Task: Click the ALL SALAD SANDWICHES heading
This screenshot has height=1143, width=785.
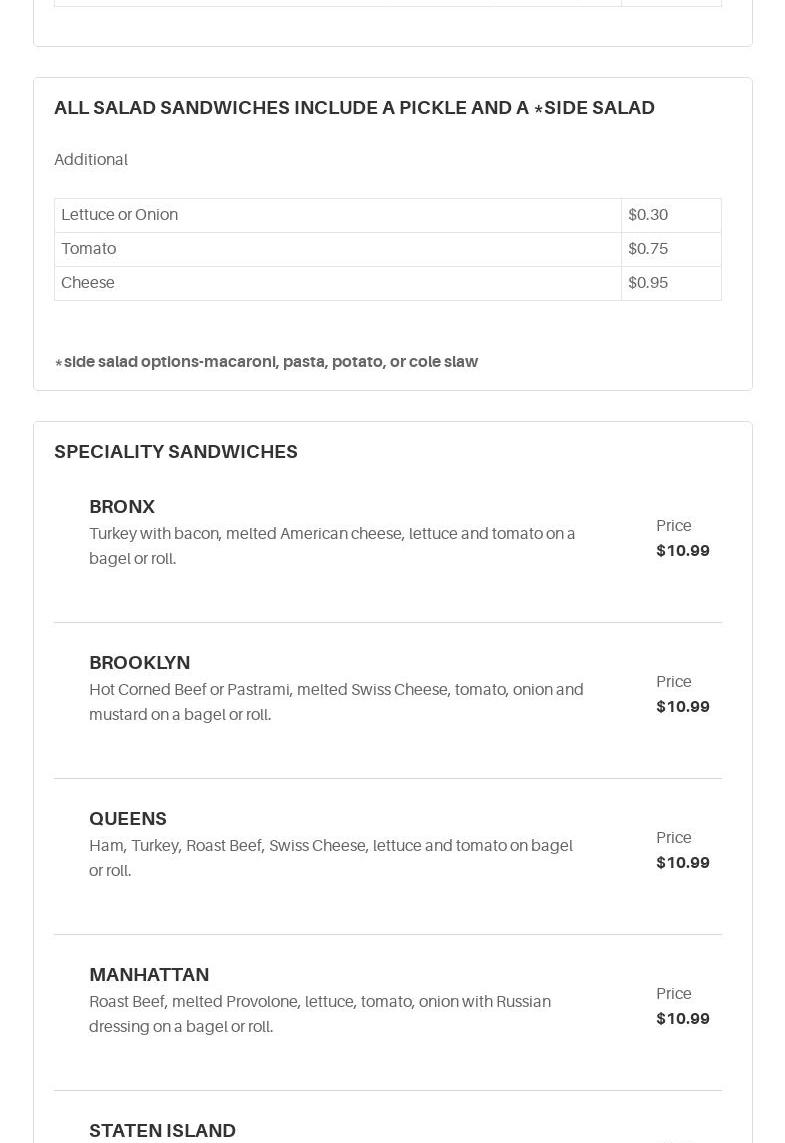Action: tap(354, 108)
